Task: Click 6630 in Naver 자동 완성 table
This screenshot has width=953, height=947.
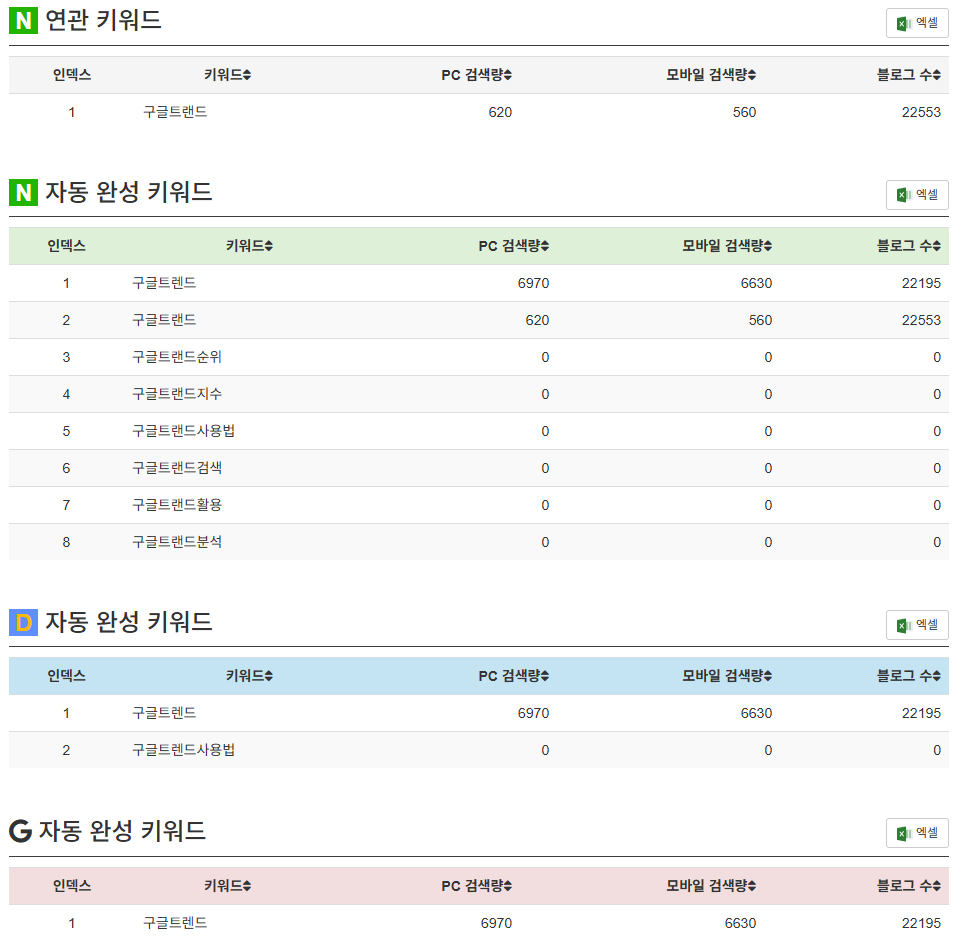Action: [x=757, y=283]
